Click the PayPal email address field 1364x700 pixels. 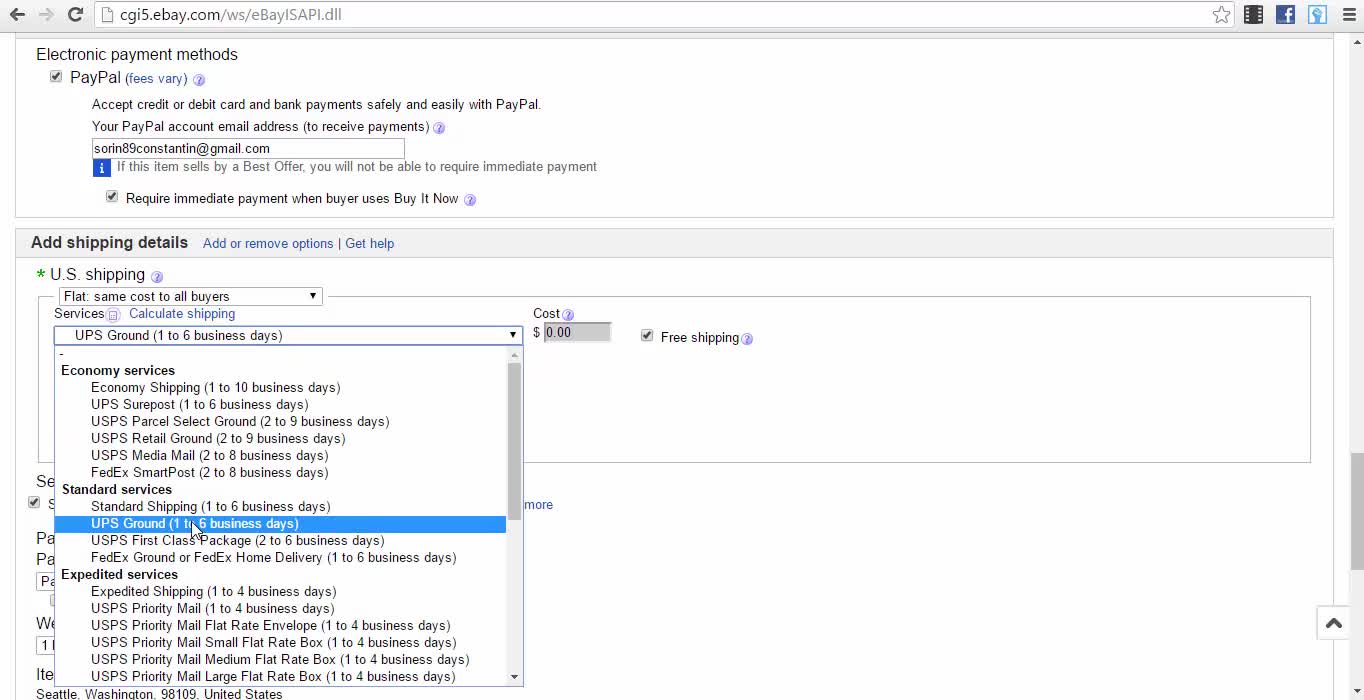point(248,148)
